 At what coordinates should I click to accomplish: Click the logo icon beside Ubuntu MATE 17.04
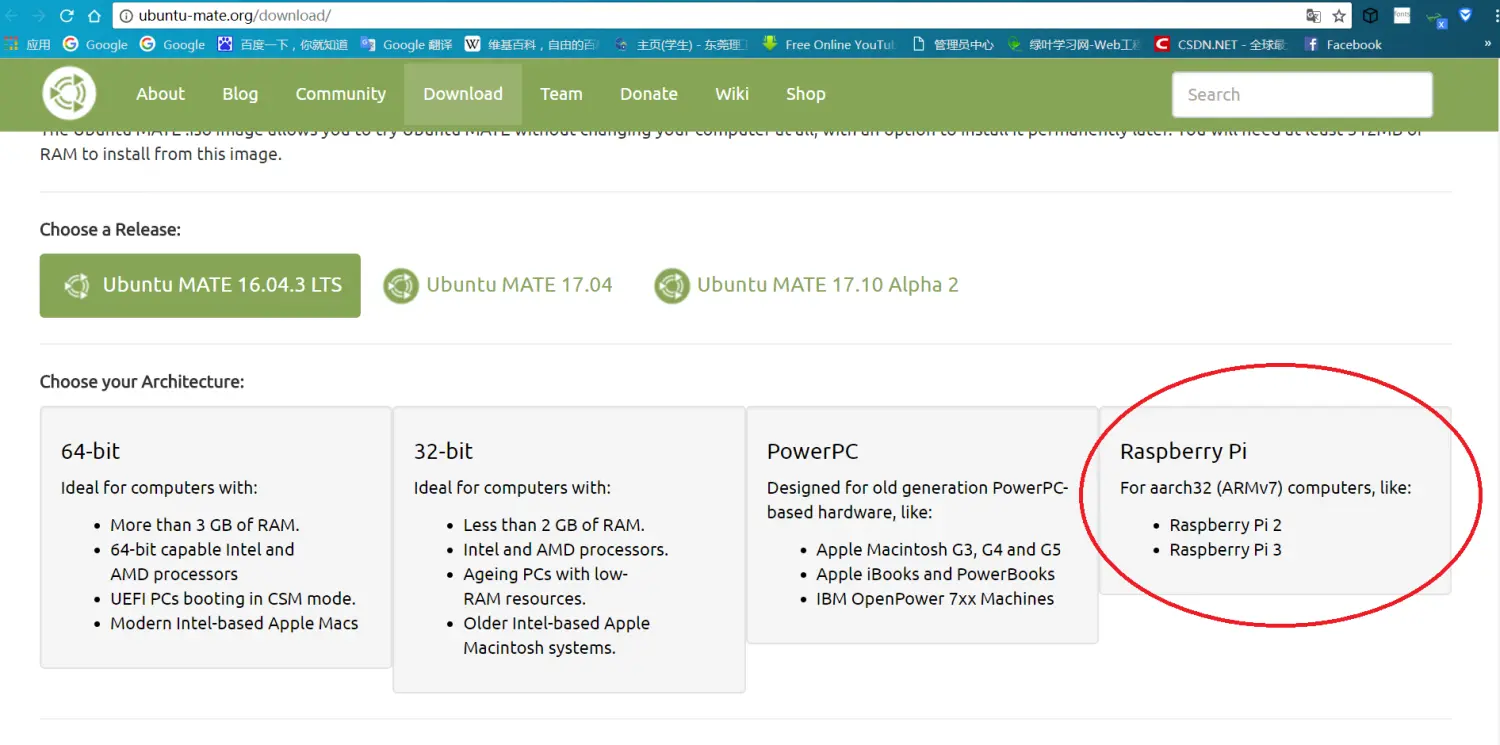click(x=401, y=286)
